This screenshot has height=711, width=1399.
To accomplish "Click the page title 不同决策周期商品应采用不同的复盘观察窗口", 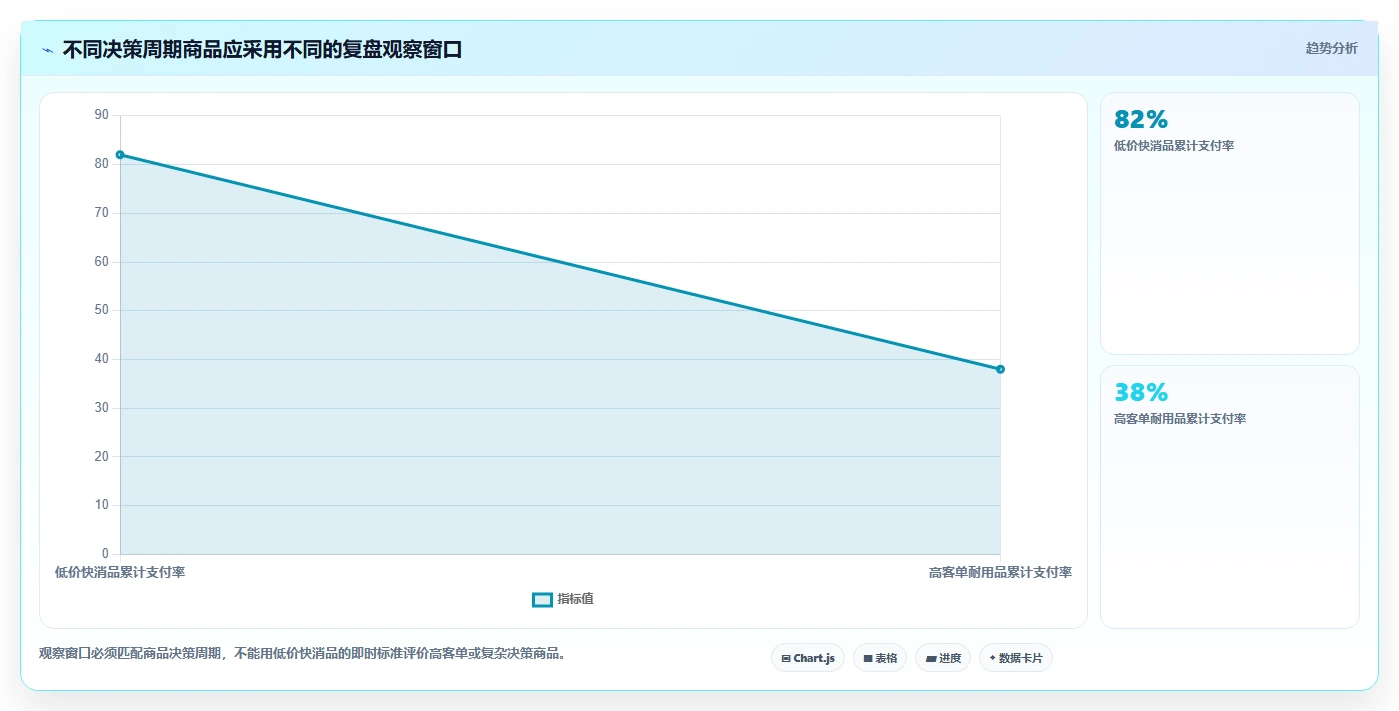I will pos(262,50).
